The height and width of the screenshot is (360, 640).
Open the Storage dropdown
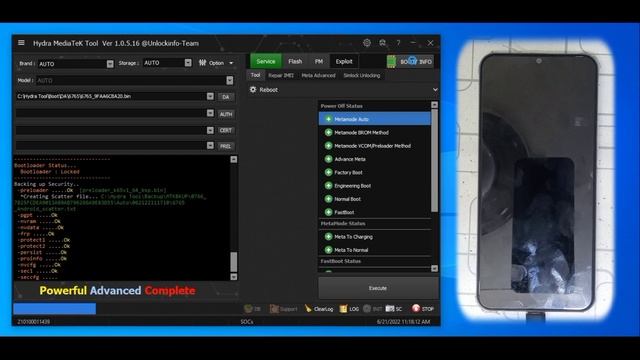point(188,62)
